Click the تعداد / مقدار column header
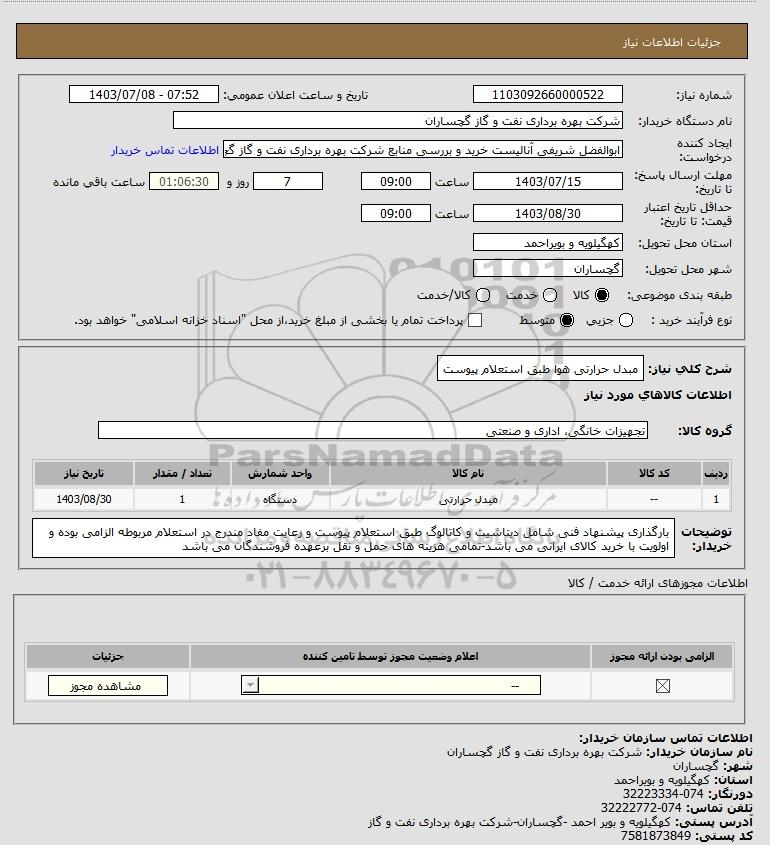This screenshot has height=845, width=770. click(182, 473)
